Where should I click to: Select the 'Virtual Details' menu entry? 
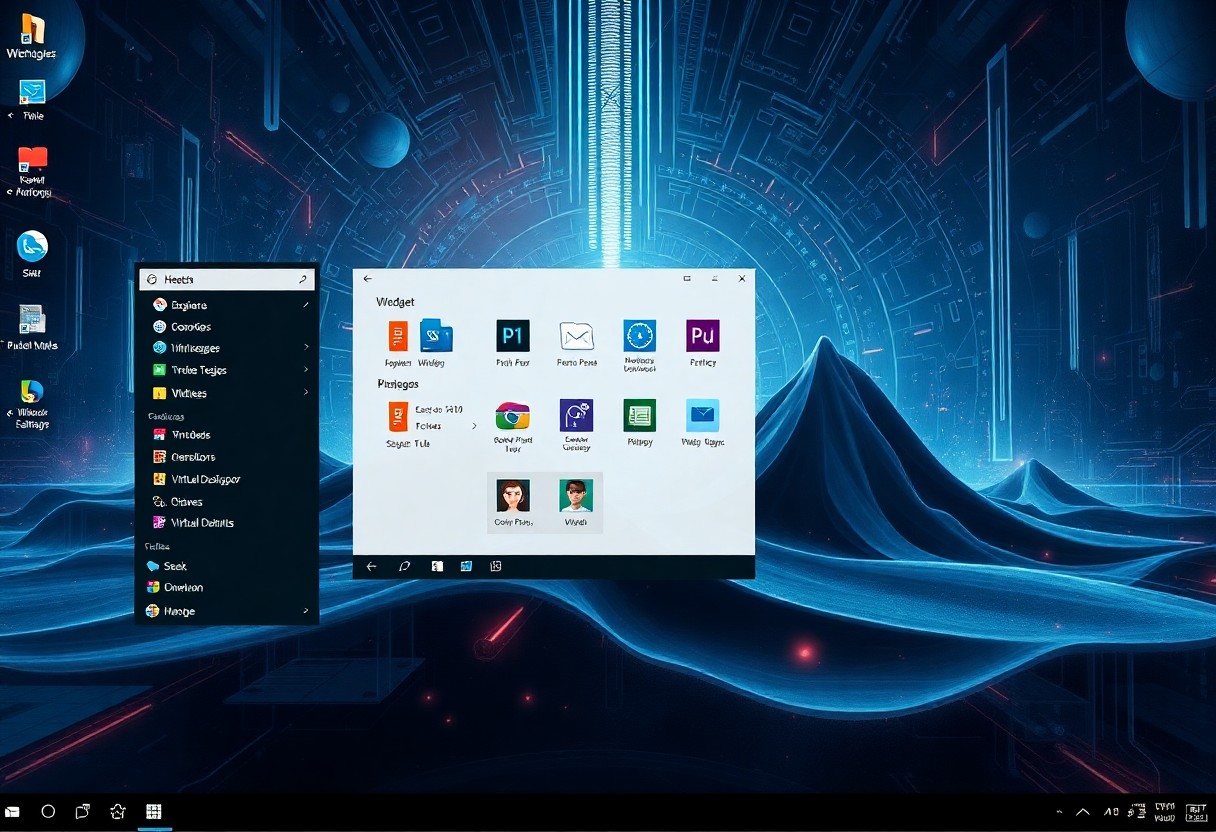click(203, 523)
